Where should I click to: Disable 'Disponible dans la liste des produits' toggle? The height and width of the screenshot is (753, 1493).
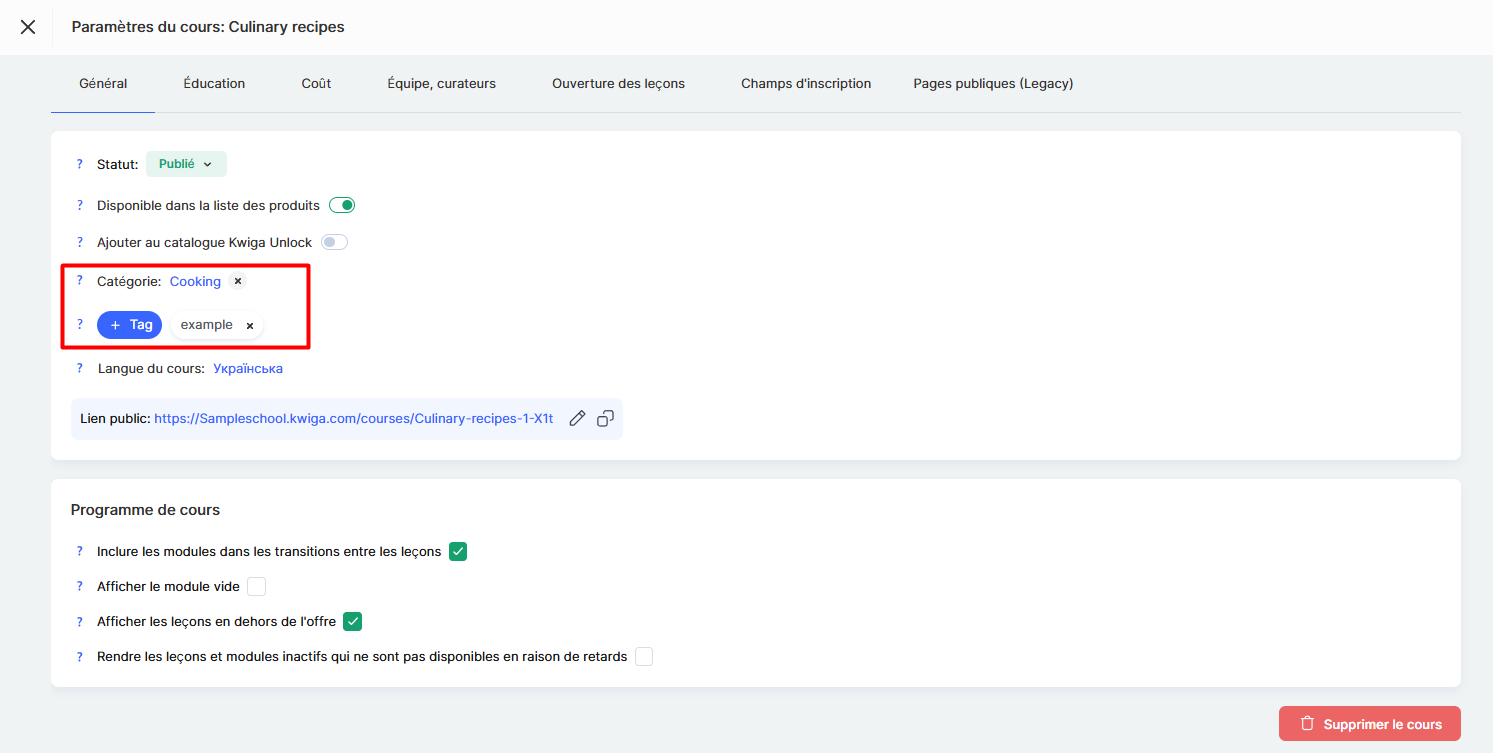tap(342, 205)
